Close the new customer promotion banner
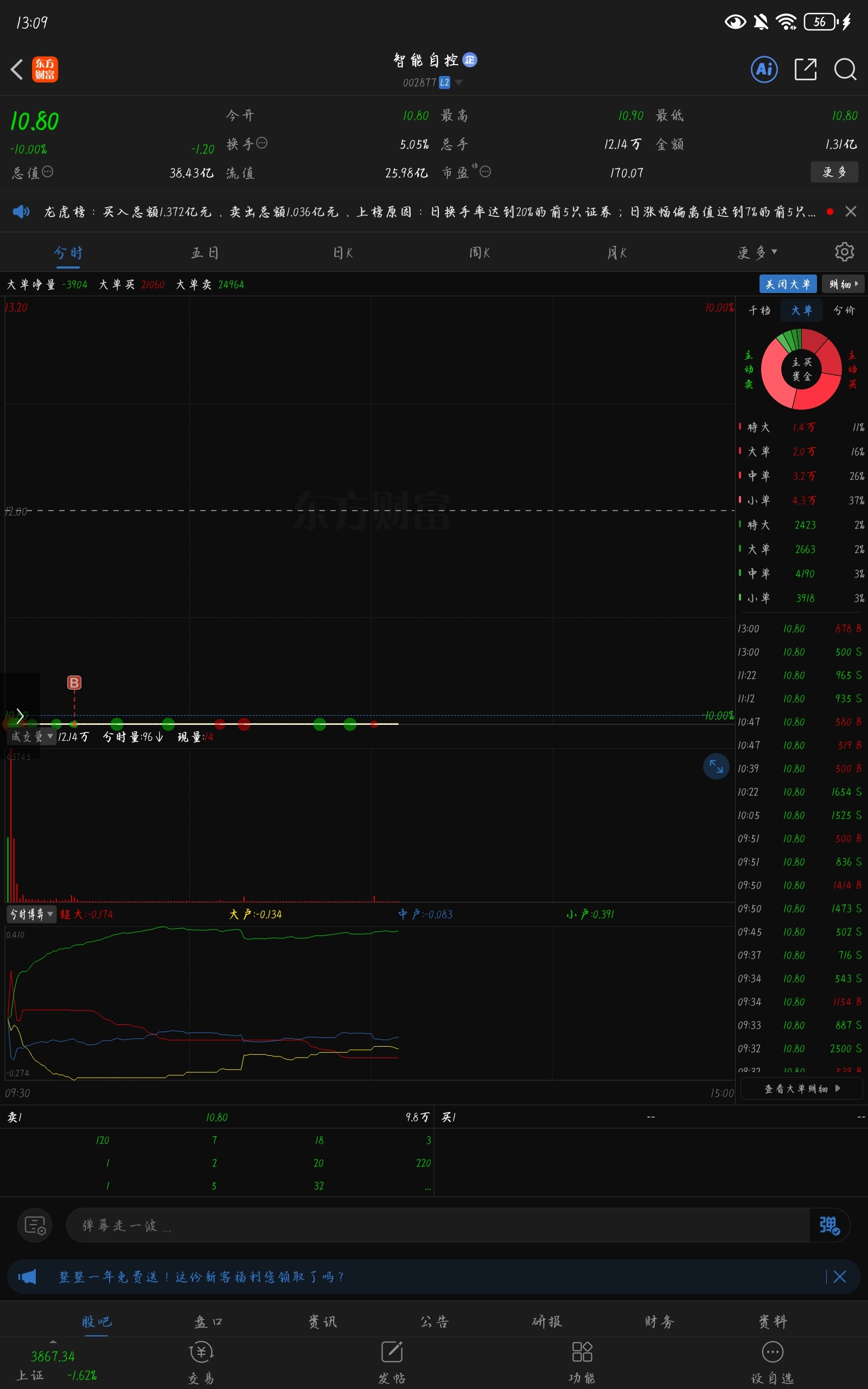This screenshot has height=1389, width=868. (839, 1277)
